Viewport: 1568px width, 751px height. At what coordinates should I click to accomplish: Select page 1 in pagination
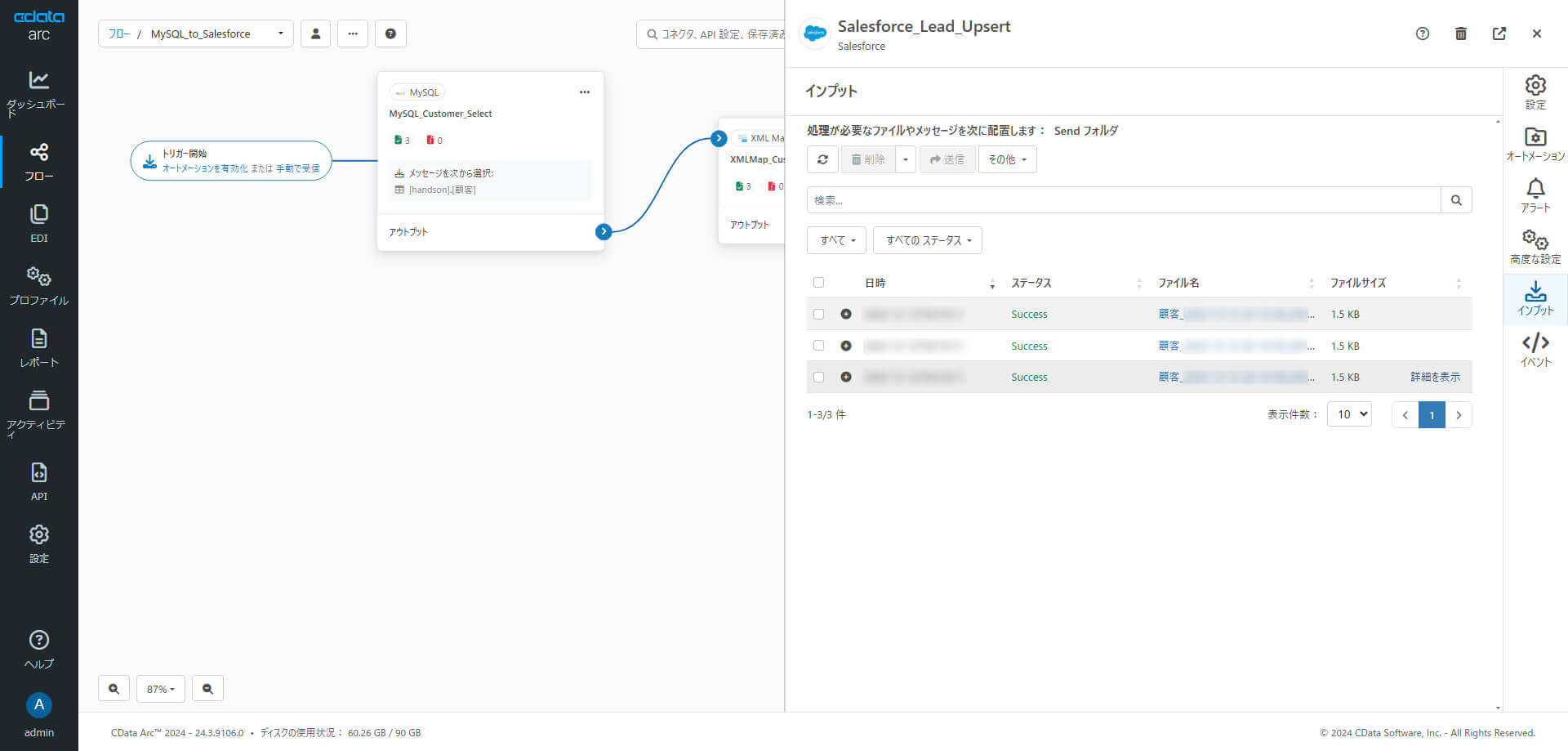tap(1432, 414)
